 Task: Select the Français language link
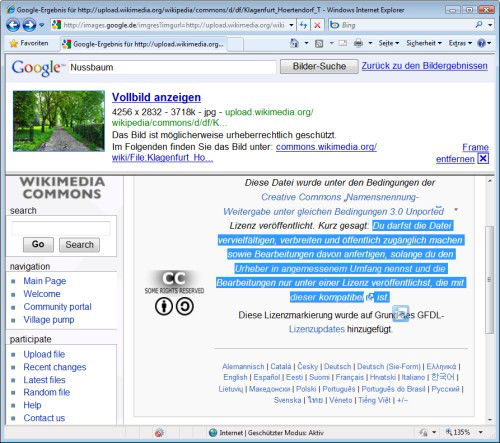(x=349, y=377)
